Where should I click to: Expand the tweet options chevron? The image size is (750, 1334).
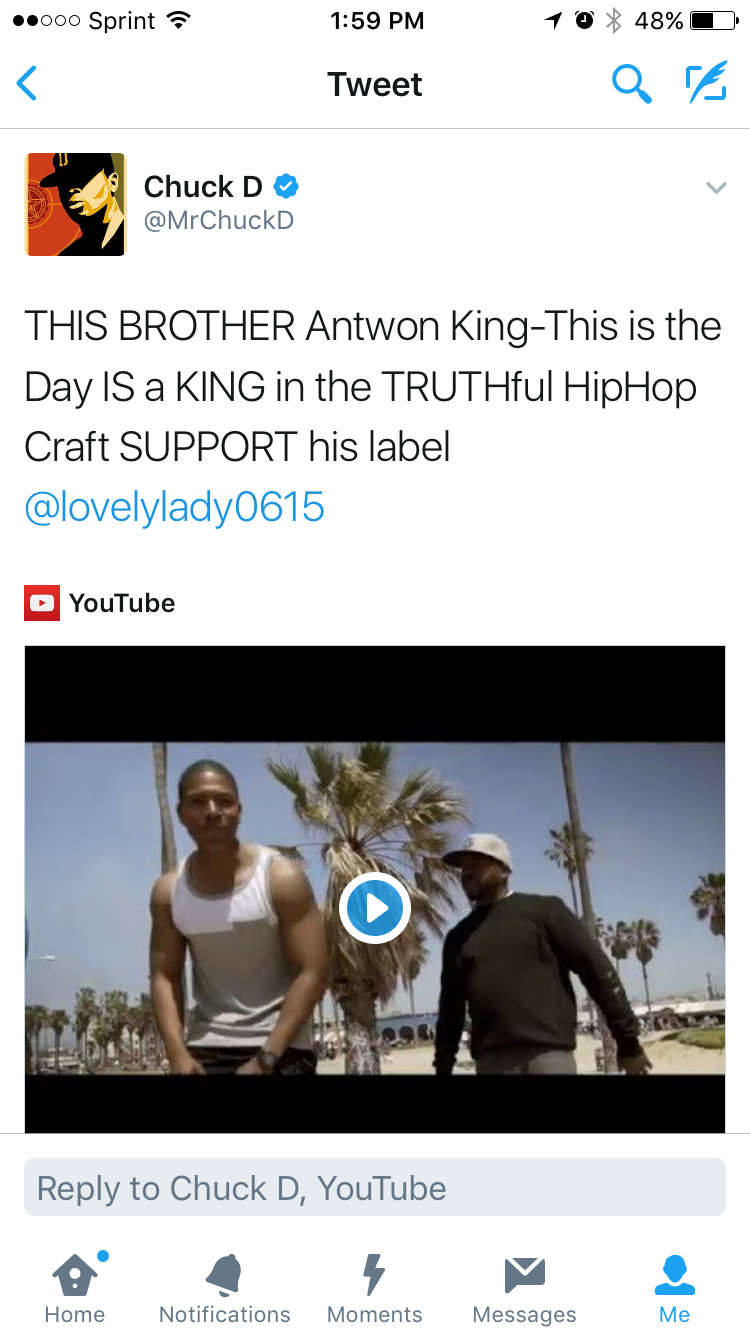click(x=715, y=187)
